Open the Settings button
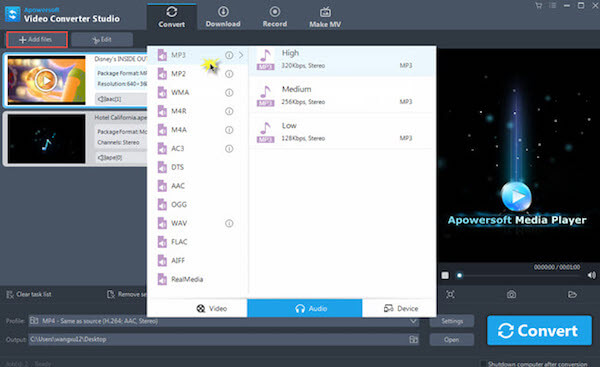The width and height of the screenshot is (600, 367). pos(452,321)
